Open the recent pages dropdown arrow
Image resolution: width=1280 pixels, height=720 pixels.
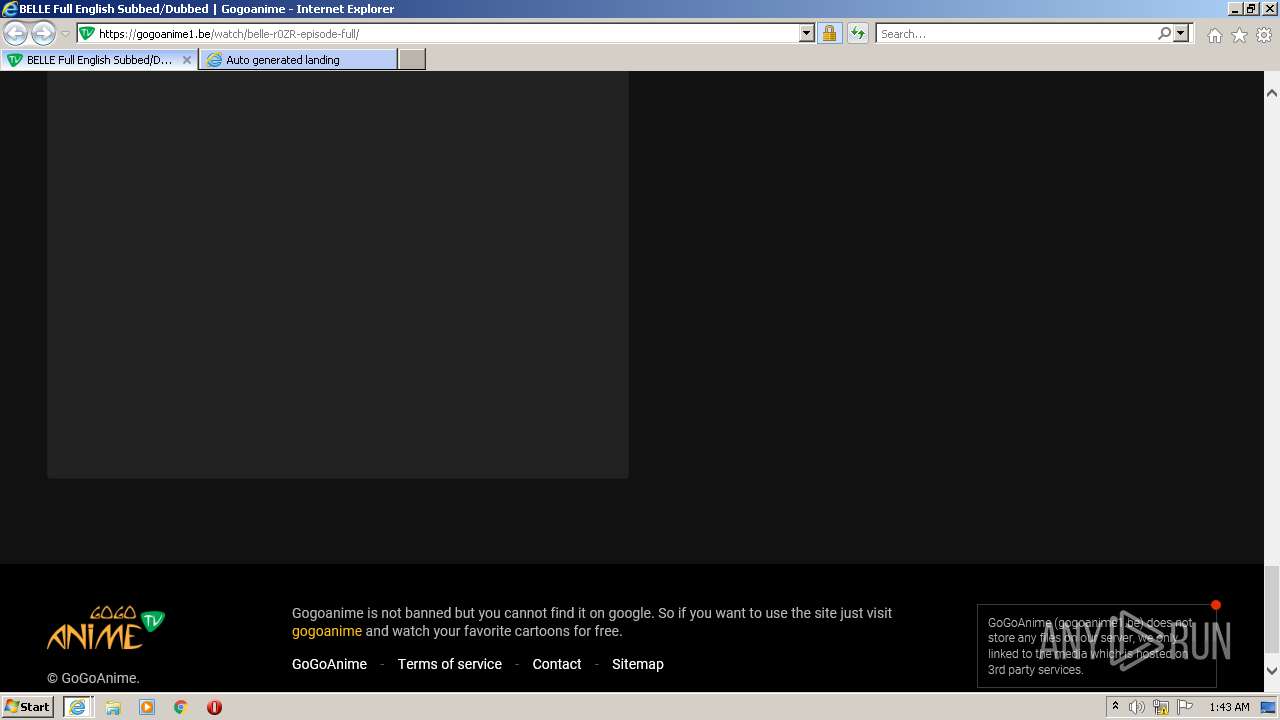point(65,34)
